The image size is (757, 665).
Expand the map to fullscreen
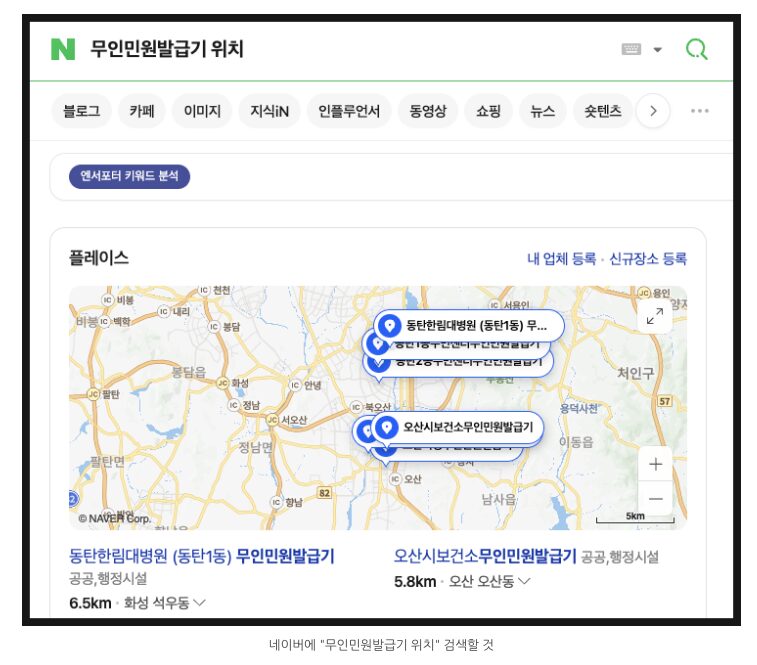[655, 317]
